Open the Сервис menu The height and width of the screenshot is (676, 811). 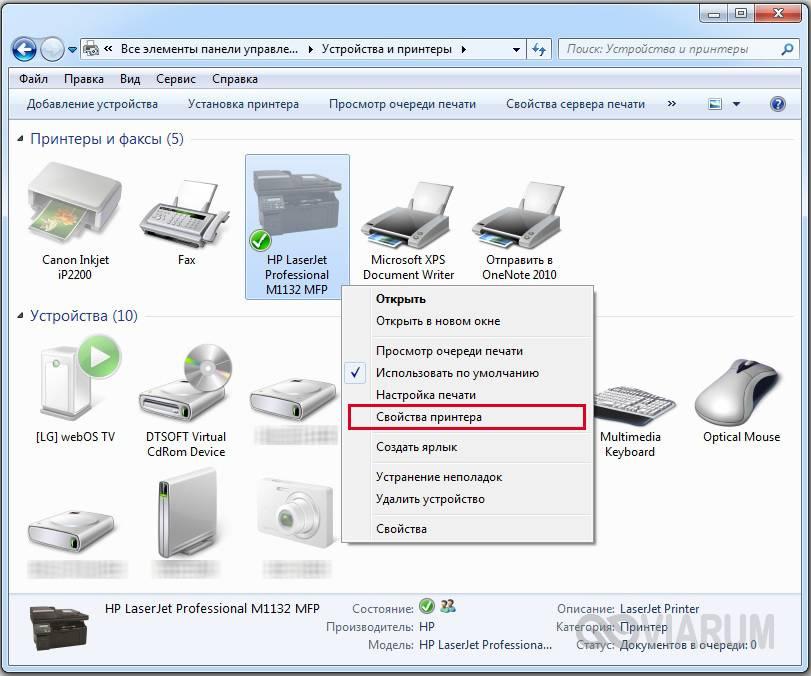[176, 79]
